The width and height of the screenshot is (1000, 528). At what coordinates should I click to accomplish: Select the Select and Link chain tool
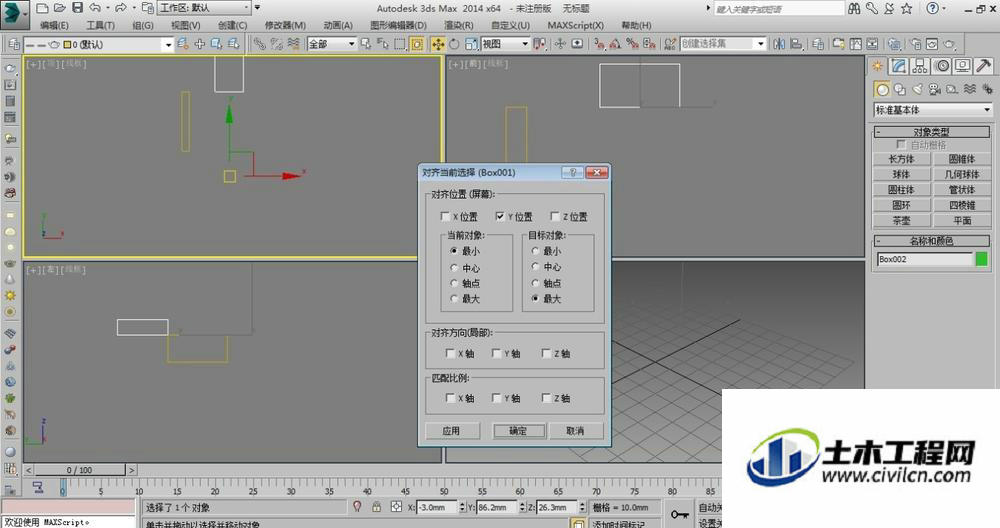pyautogui.click(x=259, y=43)
